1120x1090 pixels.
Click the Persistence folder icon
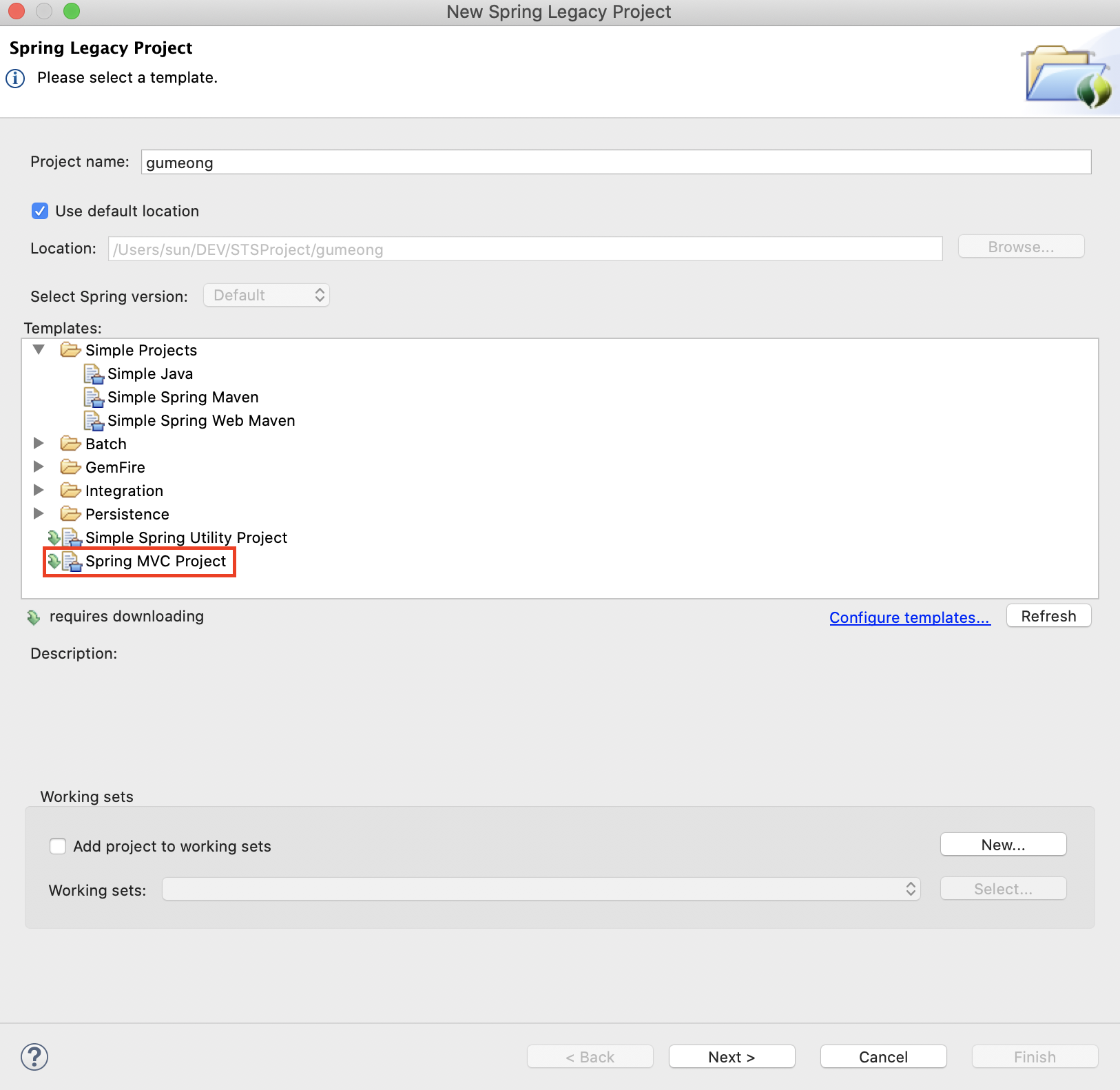point(70,513)
